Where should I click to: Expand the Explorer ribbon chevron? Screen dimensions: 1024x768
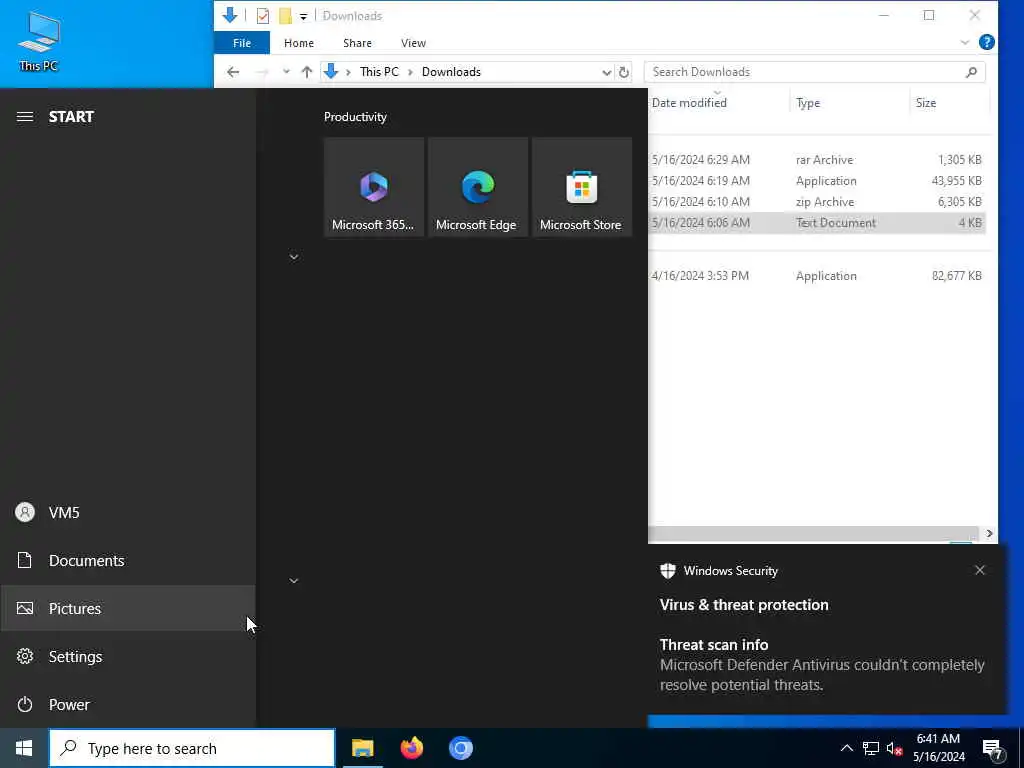[965, 42]
